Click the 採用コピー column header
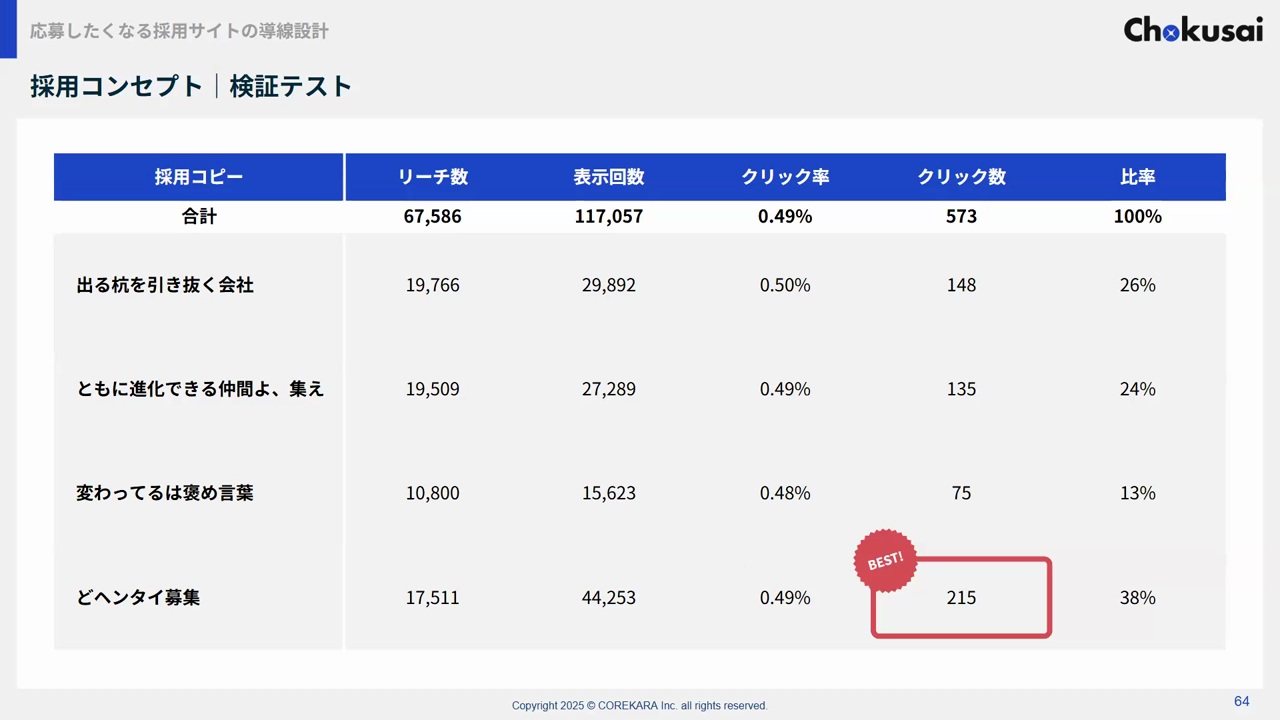1280x720 pixels. click(x=199, y=177)
